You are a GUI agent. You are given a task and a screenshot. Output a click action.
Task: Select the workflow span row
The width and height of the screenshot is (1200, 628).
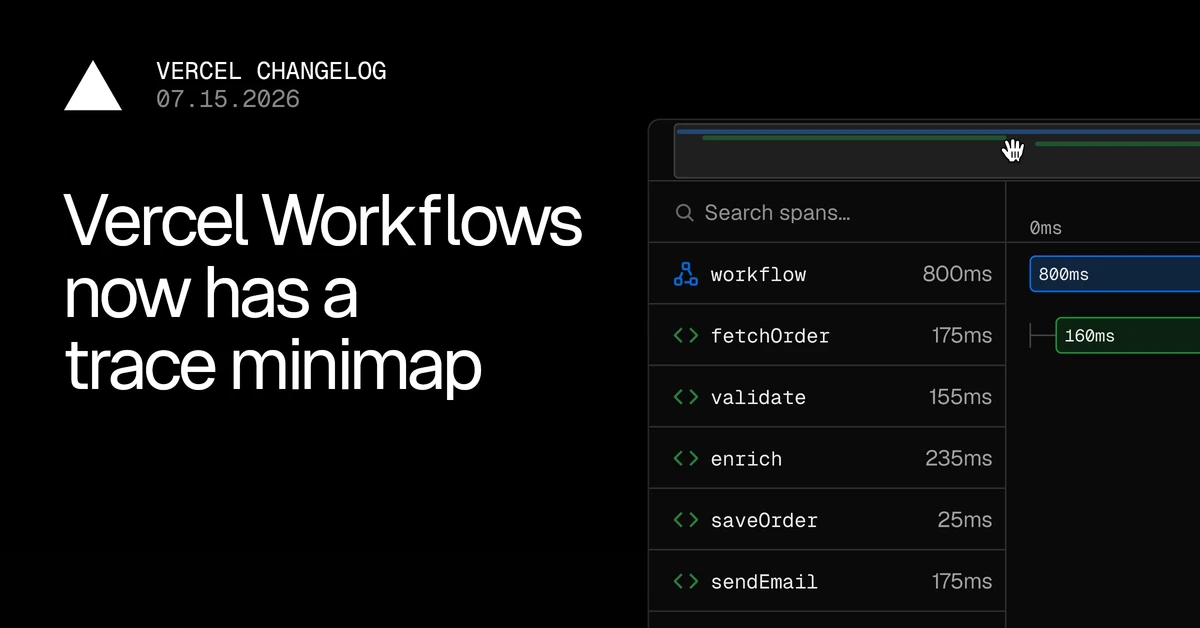[x=827, y=274]
